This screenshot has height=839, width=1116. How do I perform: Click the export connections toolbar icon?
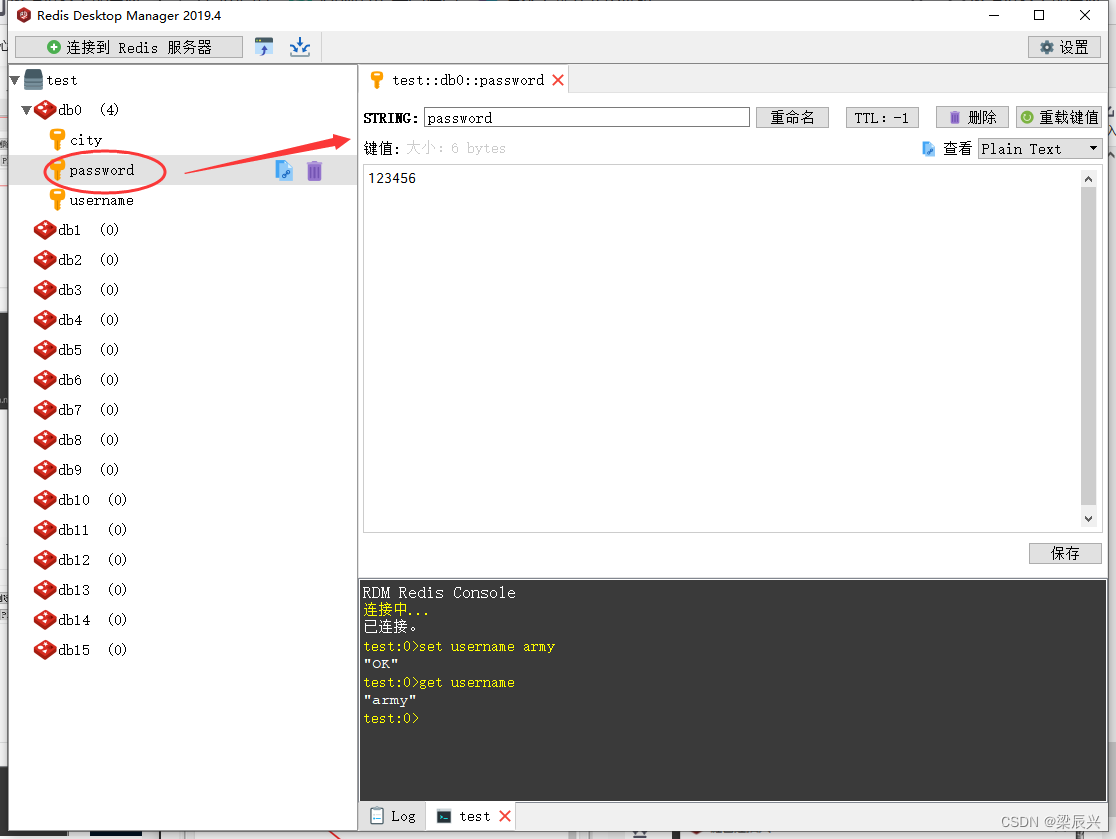300,48
